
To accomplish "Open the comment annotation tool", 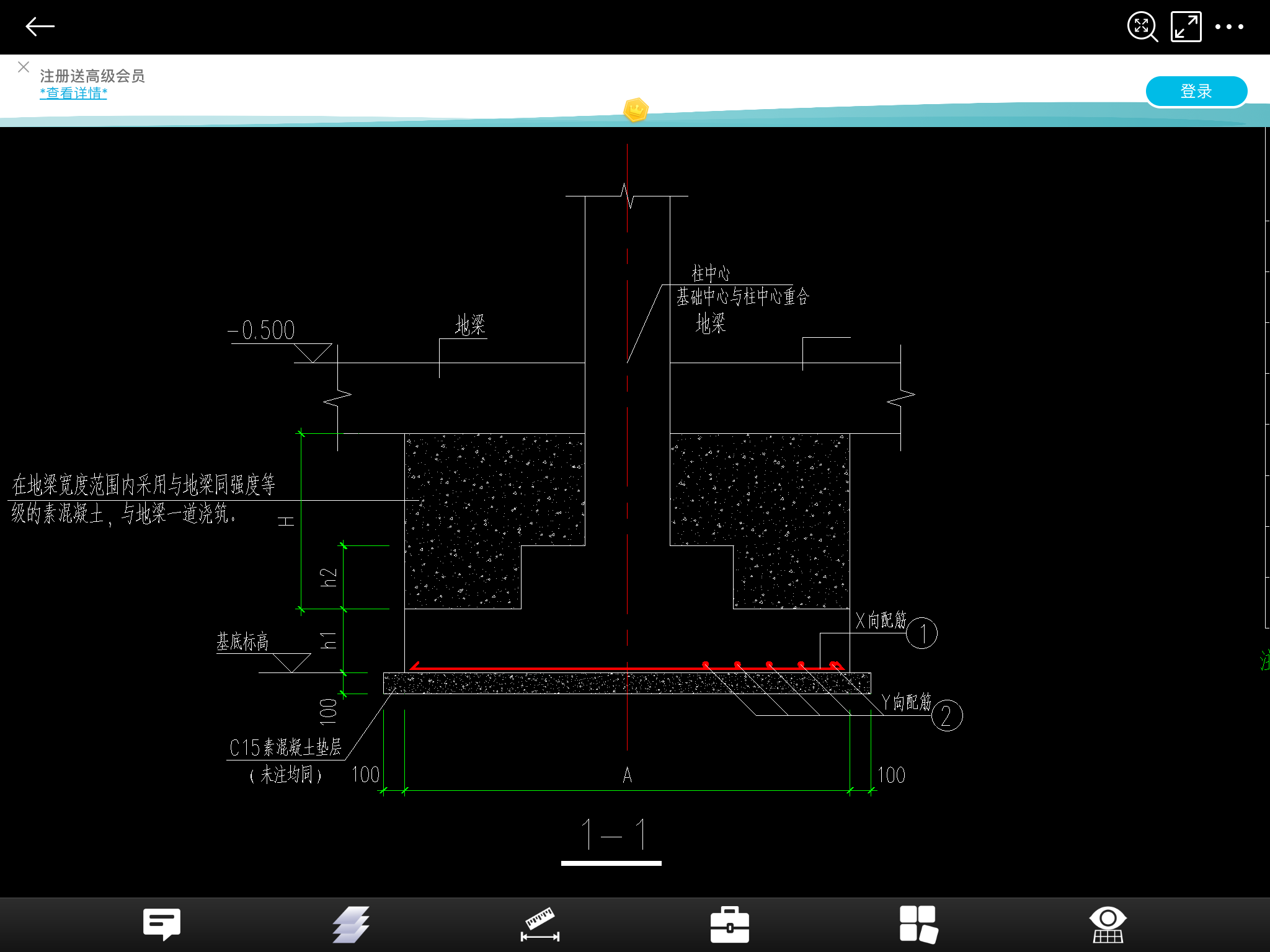I will (x=162, y=925).
